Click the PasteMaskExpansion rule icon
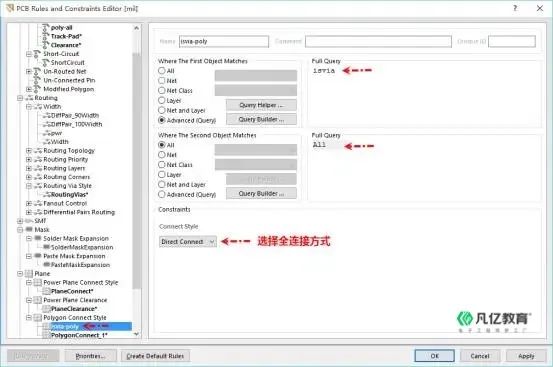The width and height of the screenshot is (553, 367). pyautogui.click(x=47, y=265)
